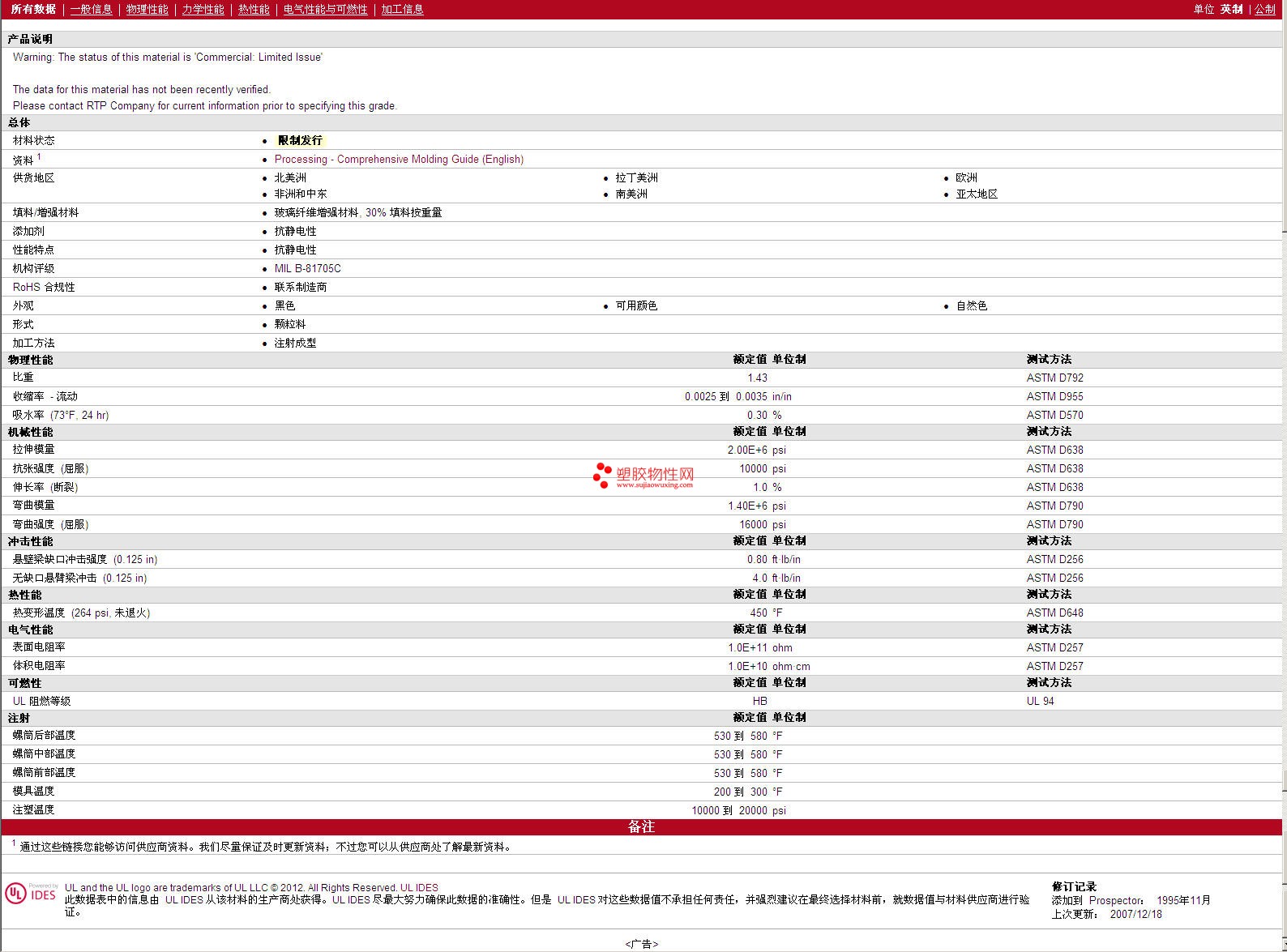Click the red-dotted 塑胶物性网 watermark logo
The width and height of the screenshot is (1287, 952).
(643, 475)
